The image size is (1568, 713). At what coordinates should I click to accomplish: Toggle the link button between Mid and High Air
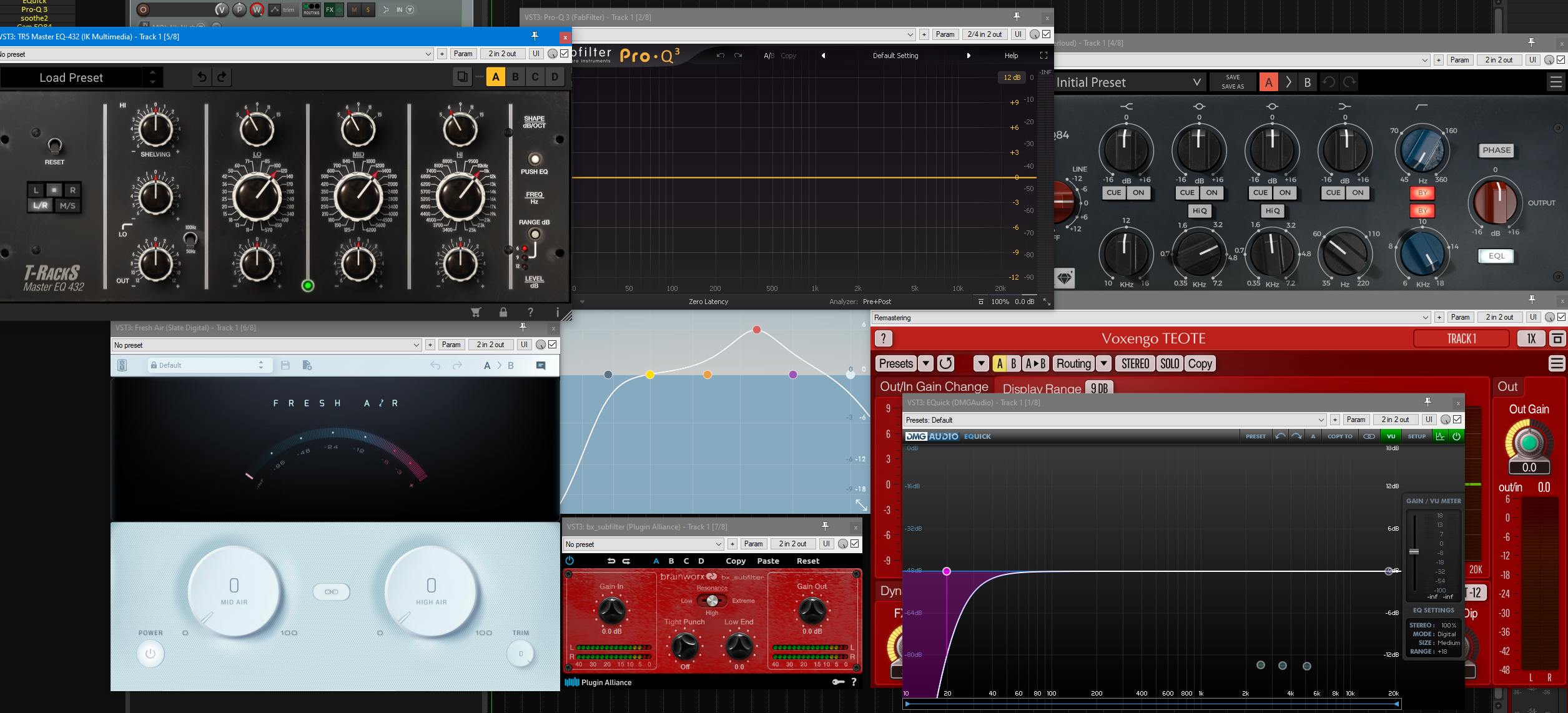click(x=332, y=591)
